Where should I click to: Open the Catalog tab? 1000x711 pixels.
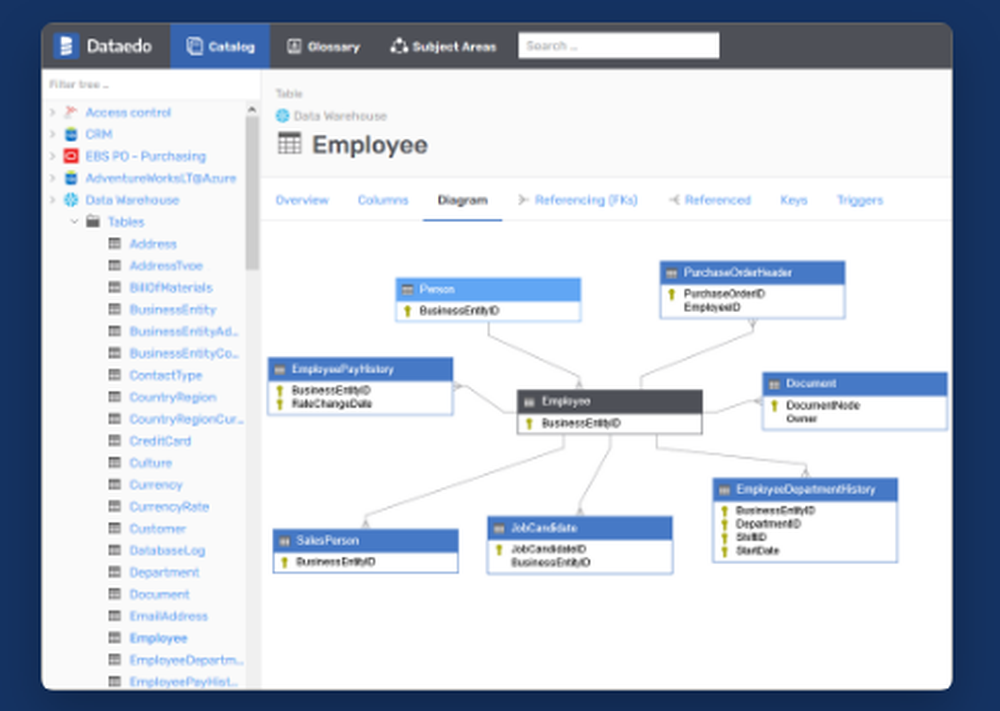(220, 47)
